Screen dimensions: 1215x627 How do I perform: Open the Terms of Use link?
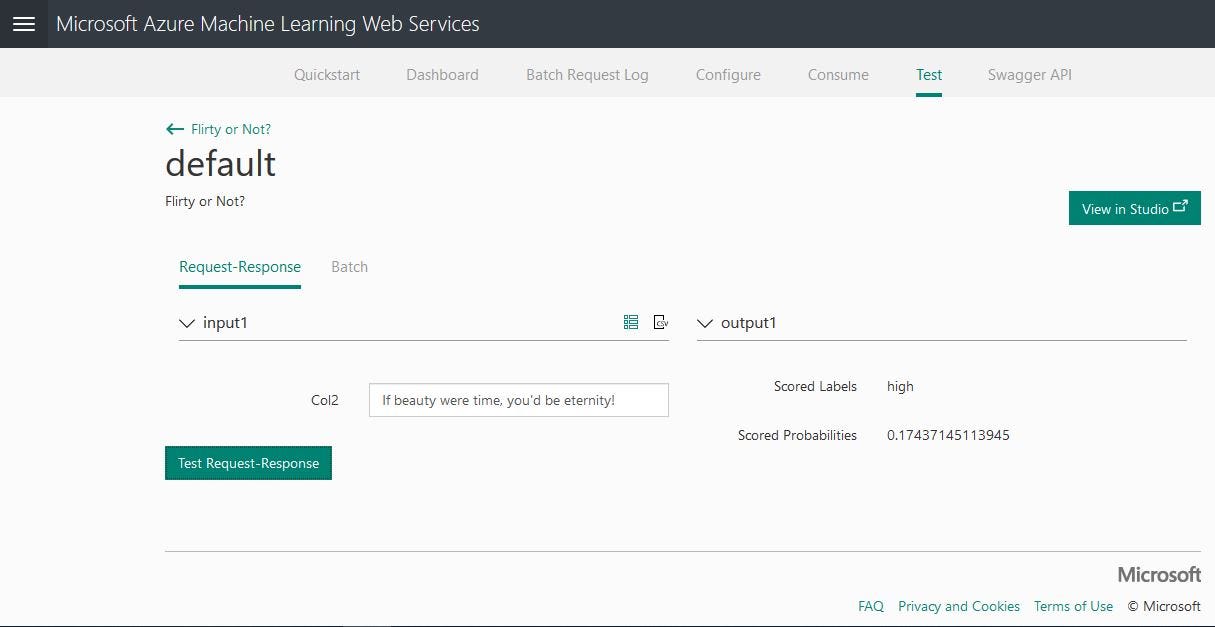click(x=1073, y=606)
